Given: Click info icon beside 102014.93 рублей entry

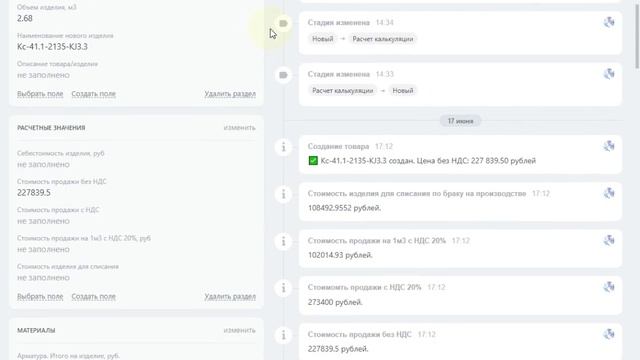Looking at the screenshot, I should (x=283, y=241).
